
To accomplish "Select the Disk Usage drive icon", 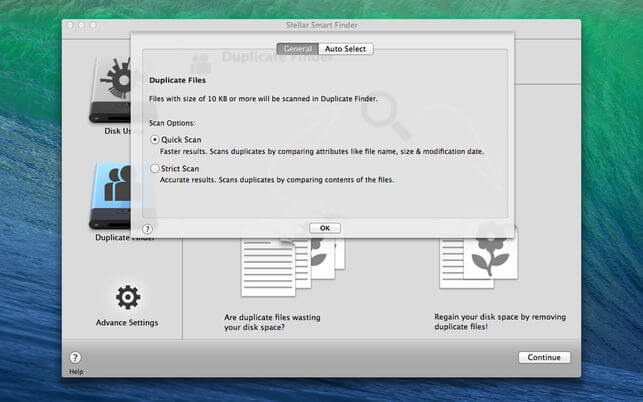I will (x=110, y=90).
